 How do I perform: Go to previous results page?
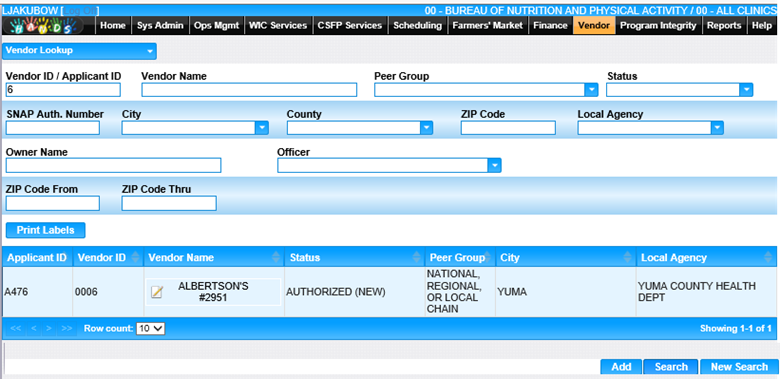tap(33, 328)
